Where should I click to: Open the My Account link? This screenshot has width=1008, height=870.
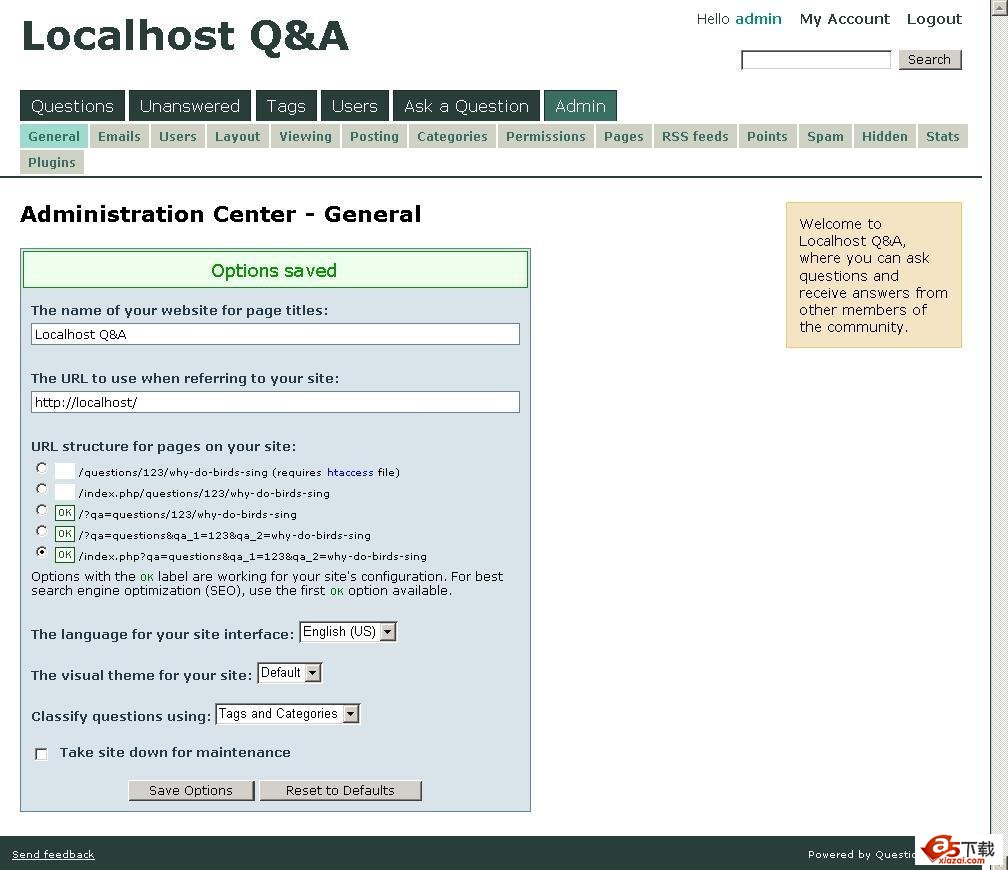pyautogui.click(x=845, y=19)
